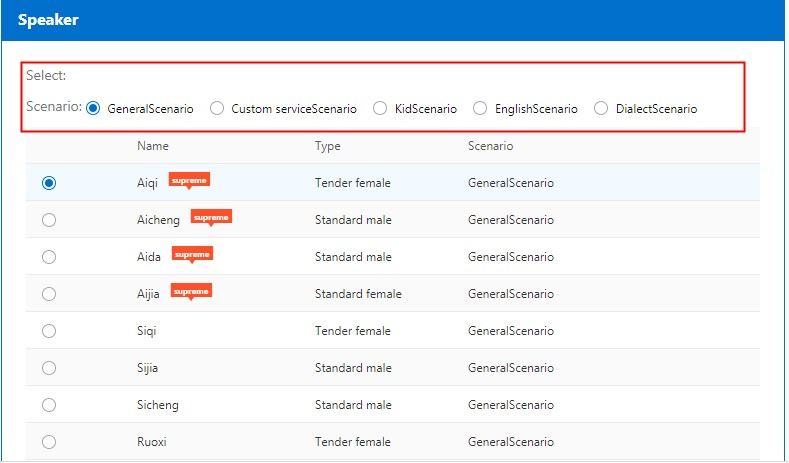Click the supreme badge next to Aicheng

pos(211,218)
